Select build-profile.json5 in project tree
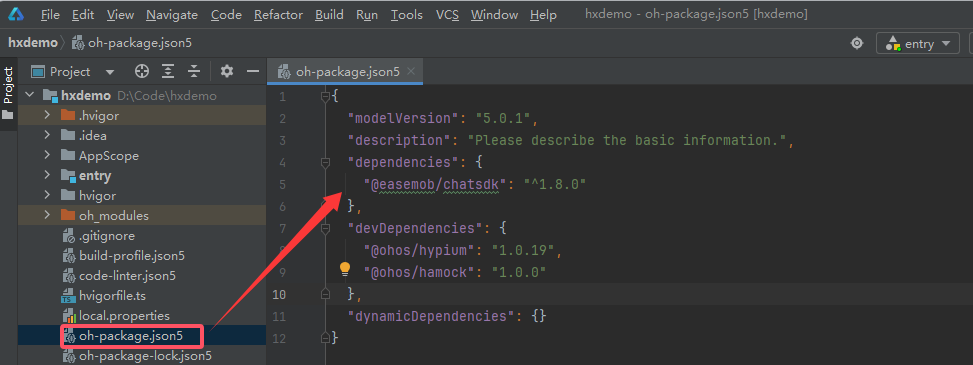The width and height of the screenshot is (973, 365). pos(132,256)
